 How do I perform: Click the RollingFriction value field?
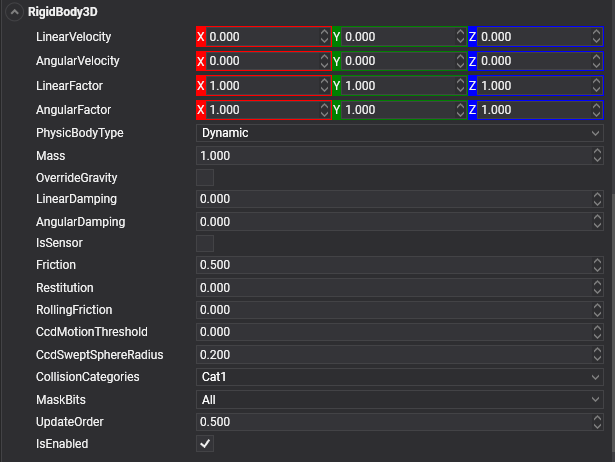coord(390,309)
